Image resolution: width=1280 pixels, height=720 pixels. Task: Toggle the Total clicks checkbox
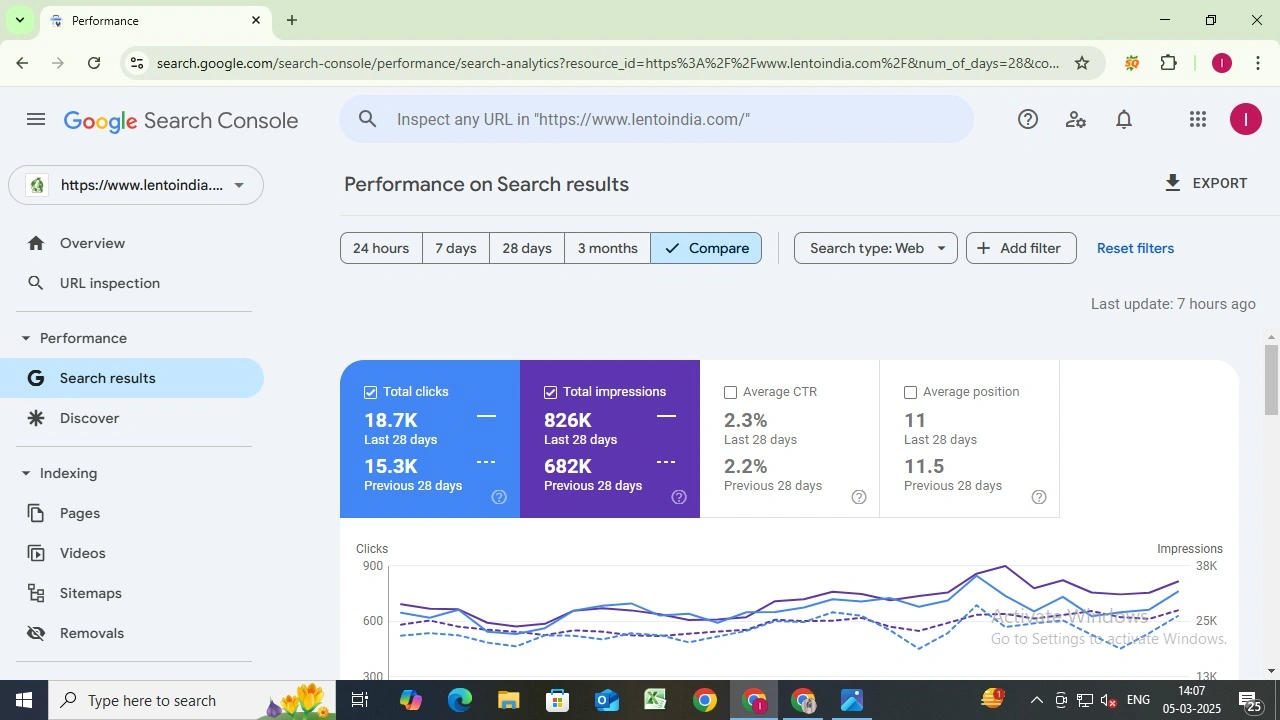point(371,392)
